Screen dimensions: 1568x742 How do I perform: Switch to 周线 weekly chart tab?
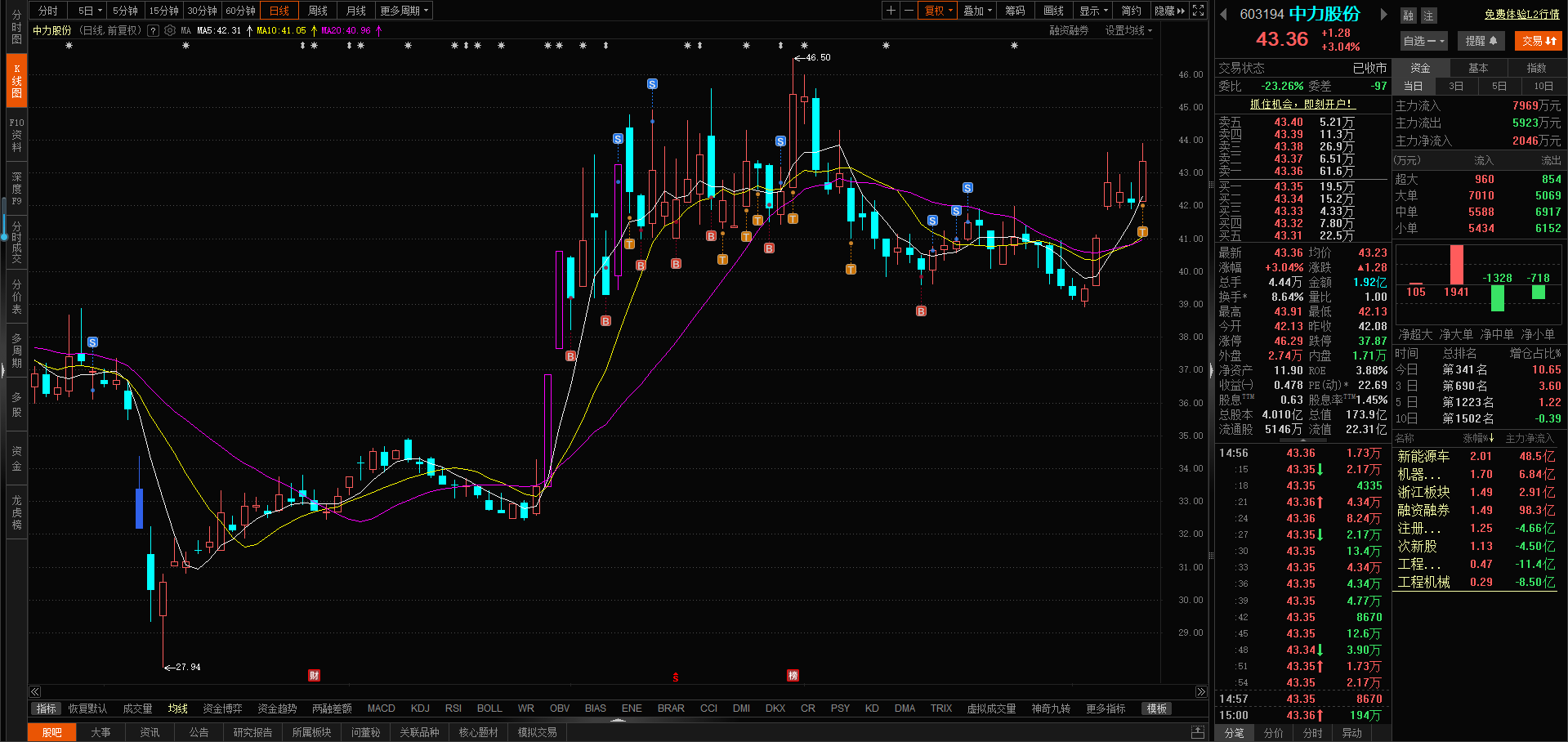(x=318, y=11)
